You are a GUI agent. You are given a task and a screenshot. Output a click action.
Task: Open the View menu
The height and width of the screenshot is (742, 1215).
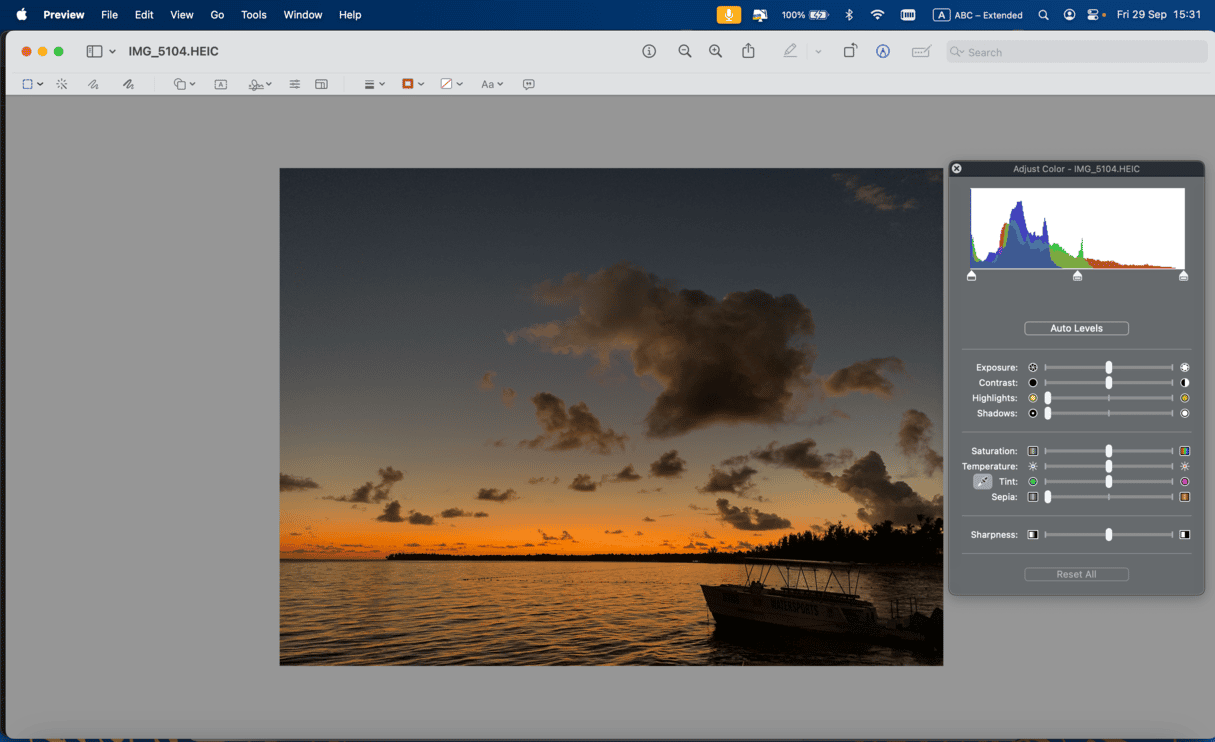[182, 15]
